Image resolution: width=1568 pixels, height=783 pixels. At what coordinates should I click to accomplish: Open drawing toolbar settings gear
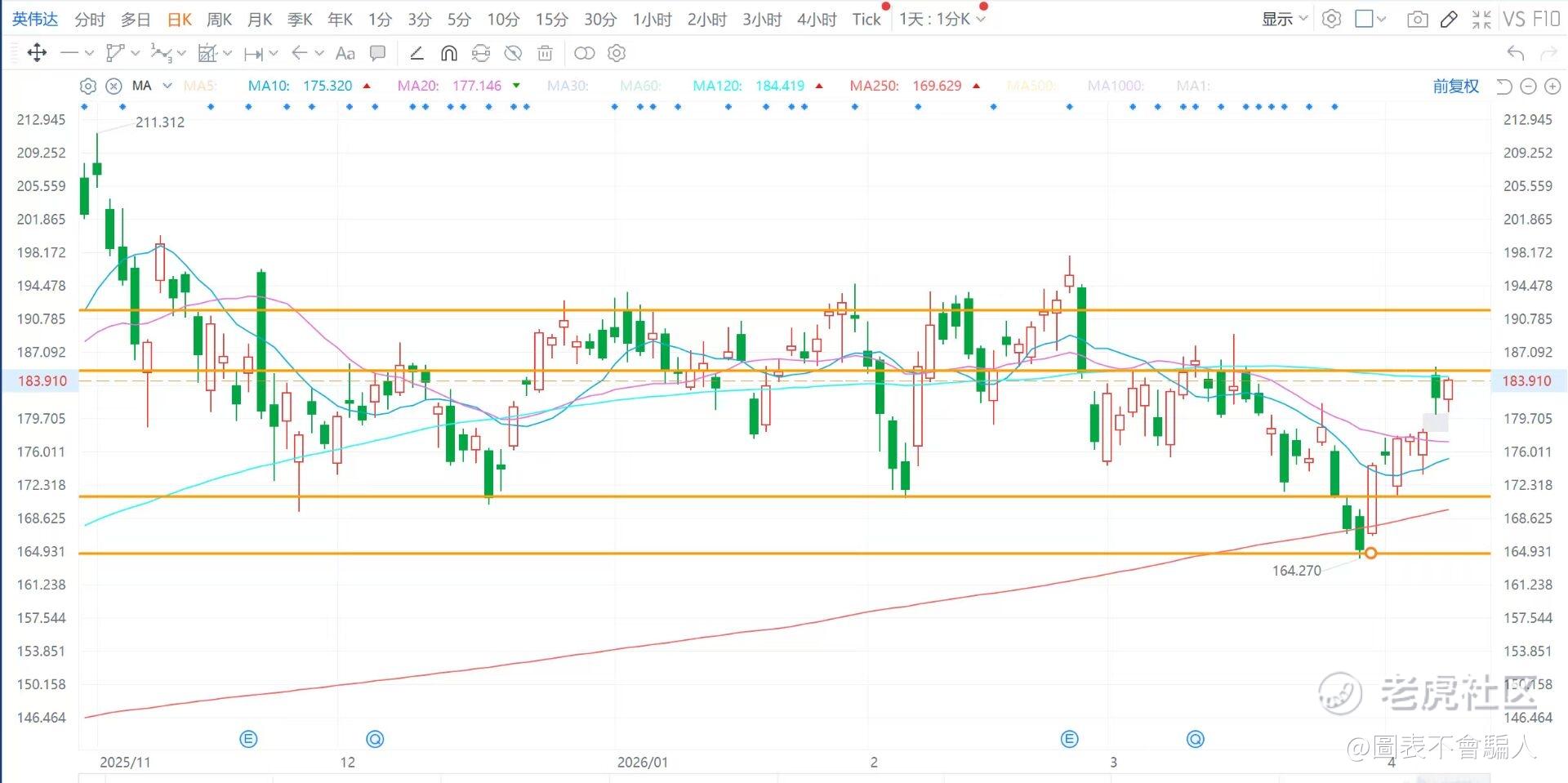pos(617,53)
